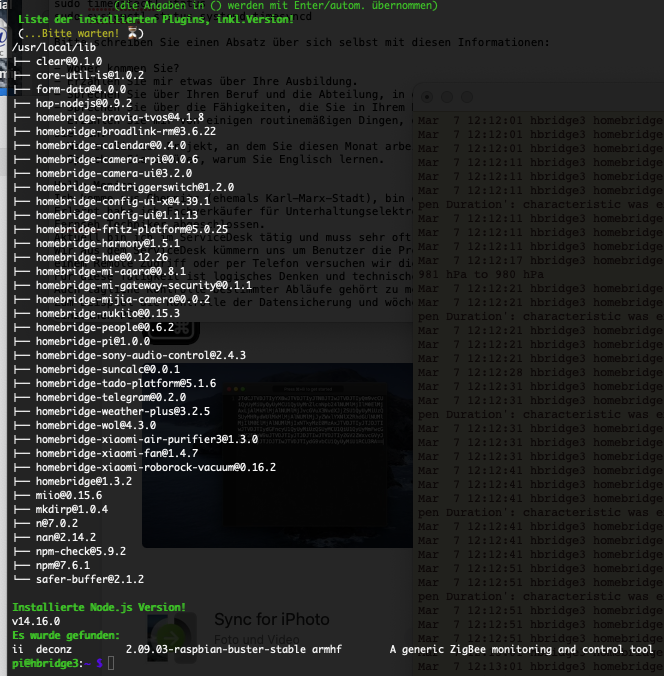Click the "Liste der installierten Plugins" heading

[x=156, y=19]
